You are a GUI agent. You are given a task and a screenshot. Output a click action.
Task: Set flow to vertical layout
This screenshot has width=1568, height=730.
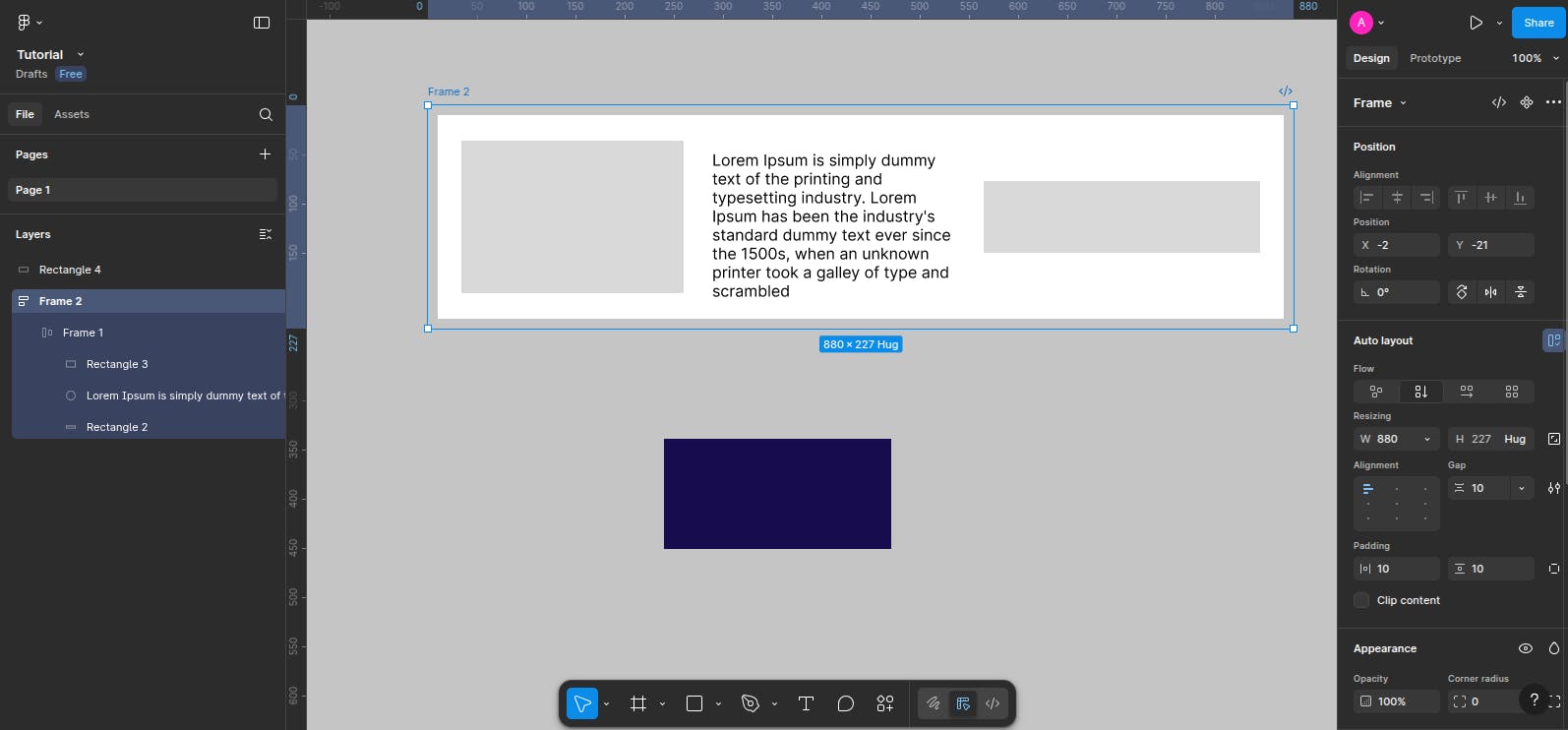1421,392
